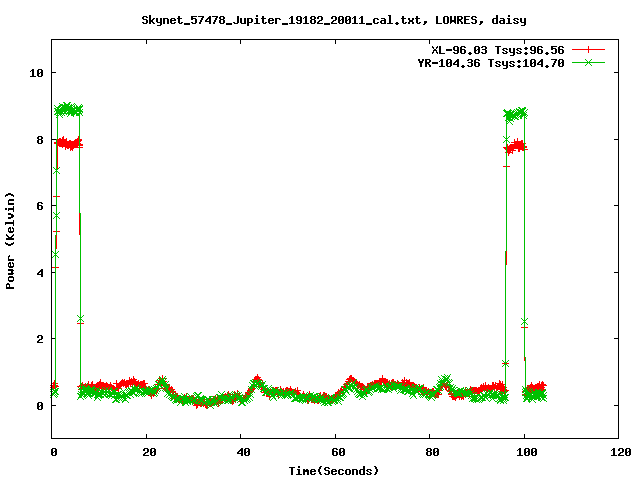Click the y-axis tick label 6

[40, 206]
